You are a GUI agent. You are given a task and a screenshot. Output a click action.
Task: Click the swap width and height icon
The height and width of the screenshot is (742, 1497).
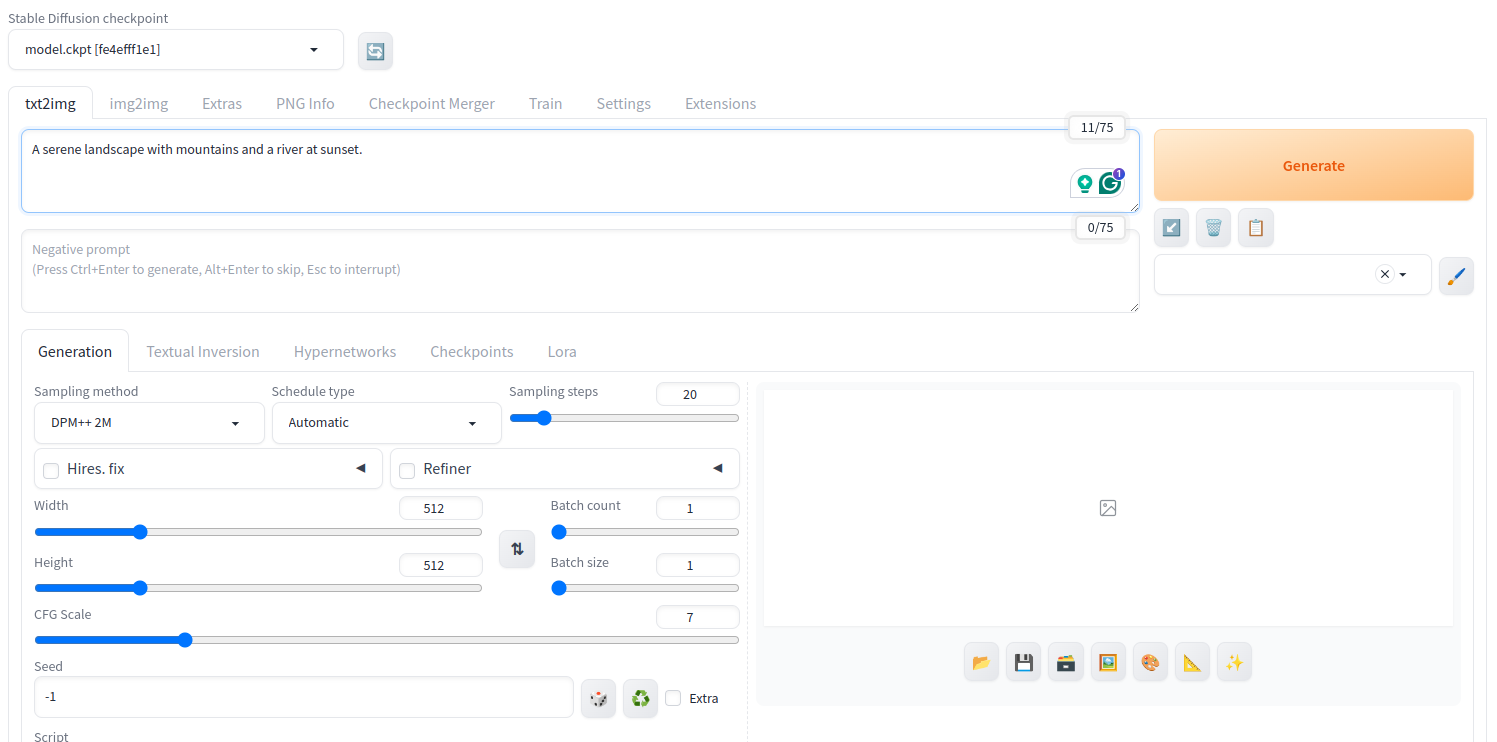point(517,549)
